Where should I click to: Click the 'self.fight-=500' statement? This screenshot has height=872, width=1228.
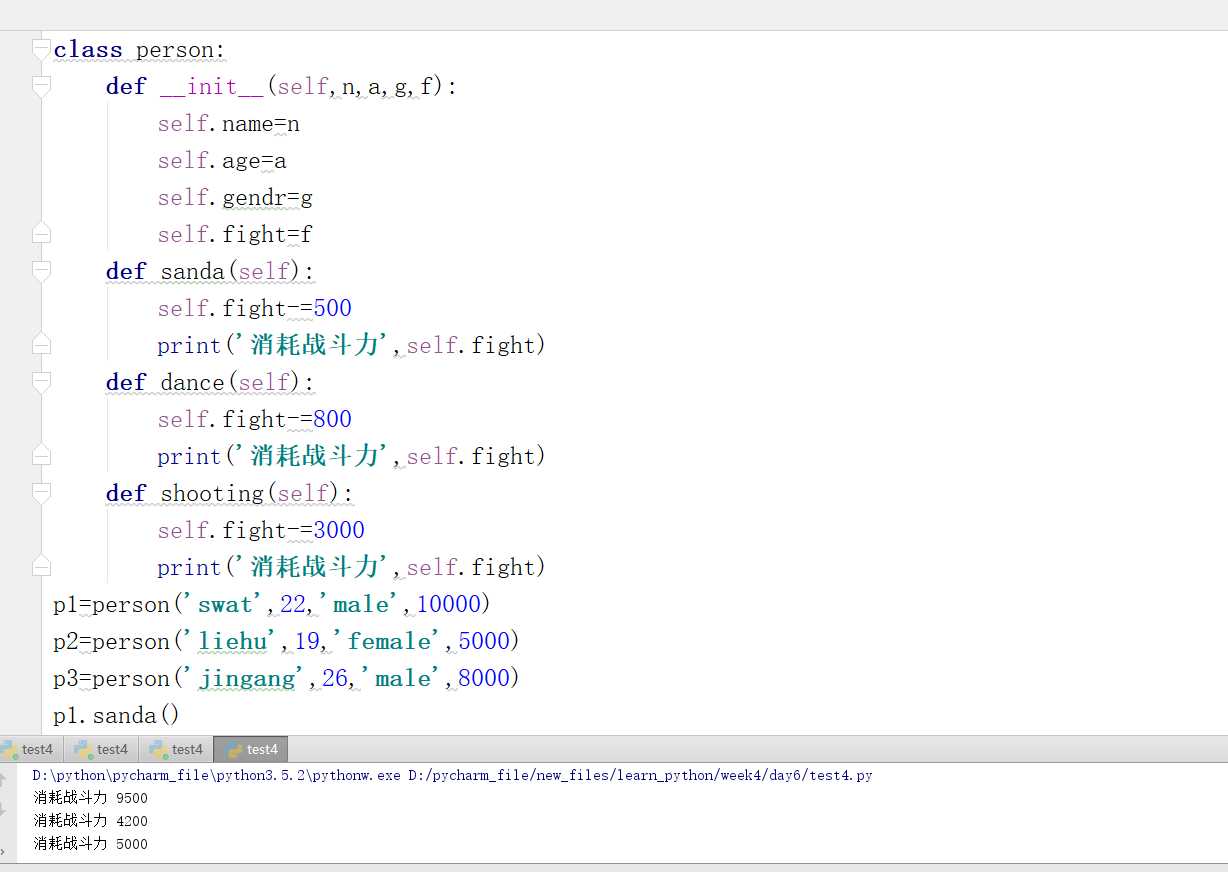pyautogui.click(x=254, y=309)
